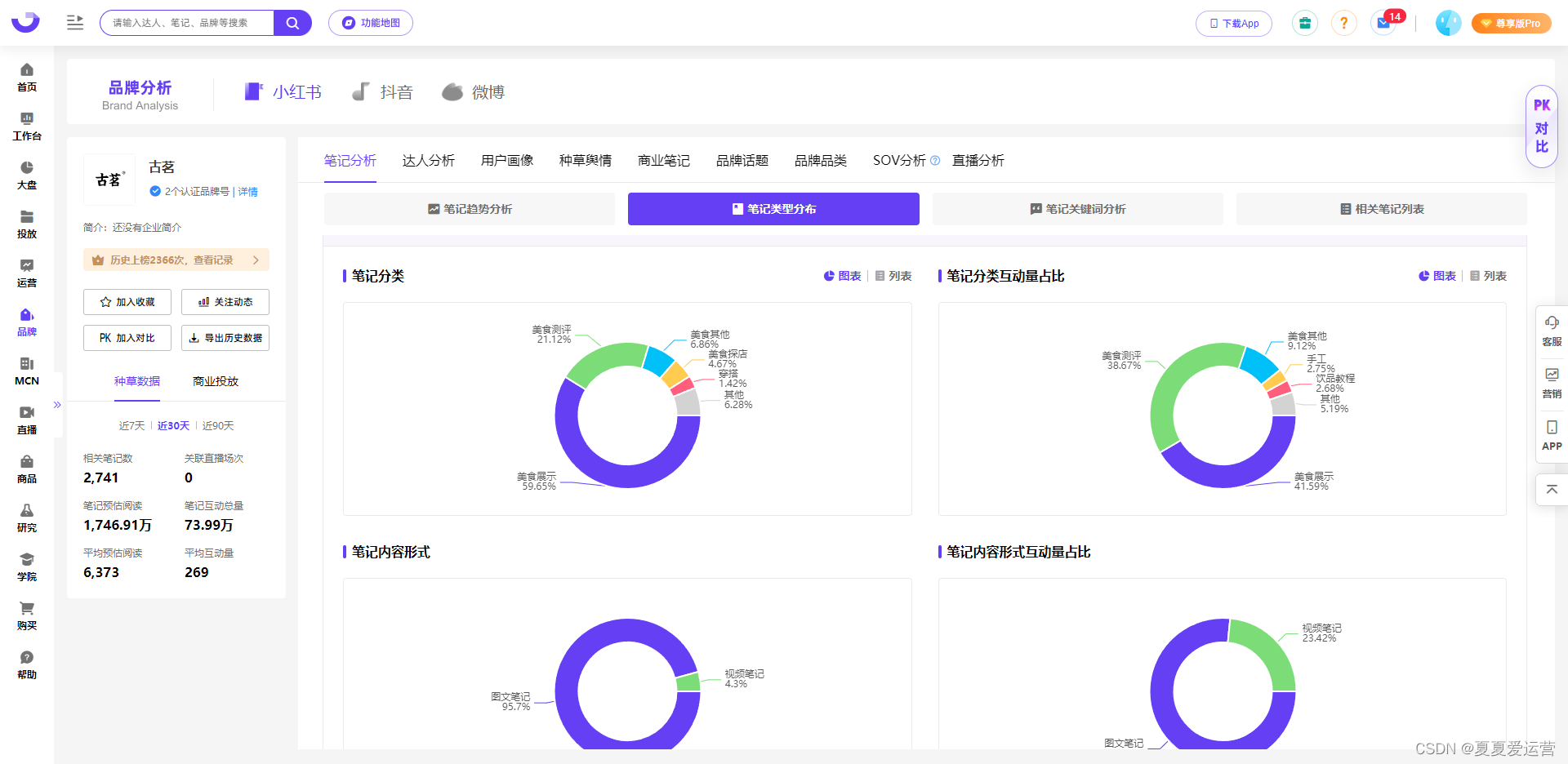Open the 用户画像 tab

tap(507, 161)
